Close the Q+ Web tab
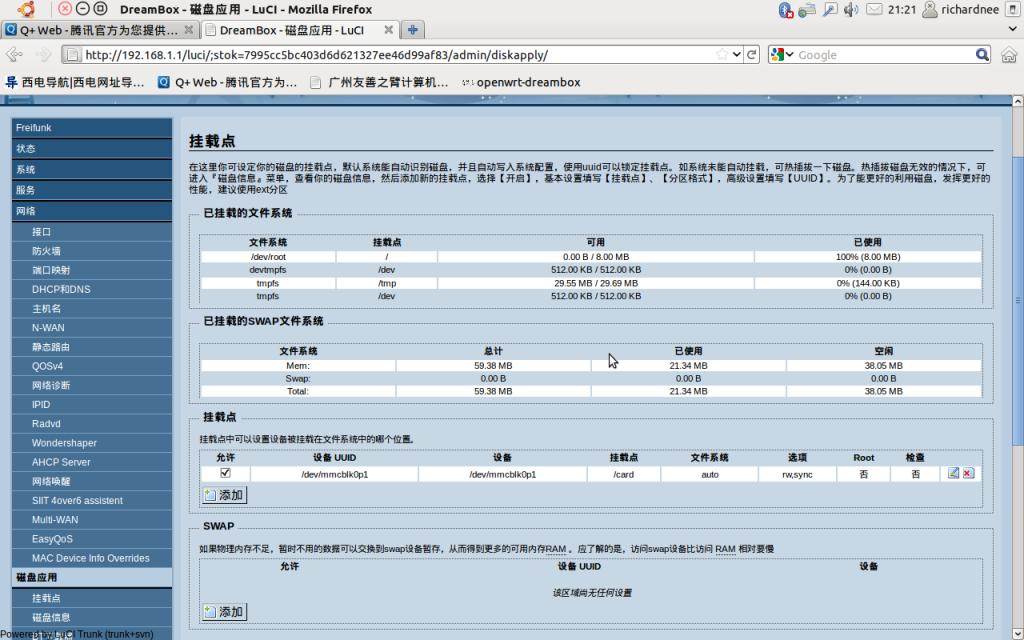 tap(189, 29)
